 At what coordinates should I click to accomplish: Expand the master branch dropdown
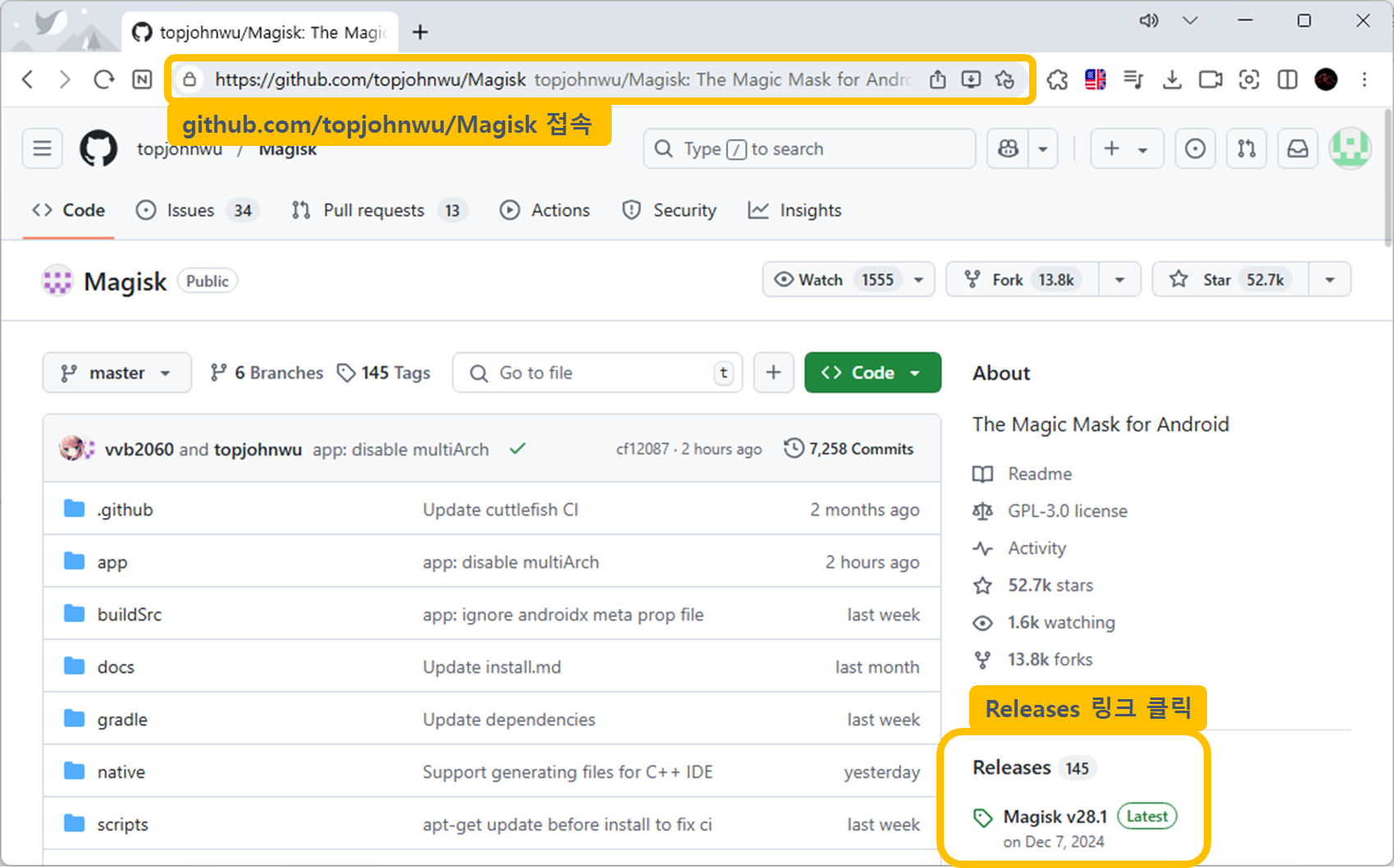(x=116, y=373)
